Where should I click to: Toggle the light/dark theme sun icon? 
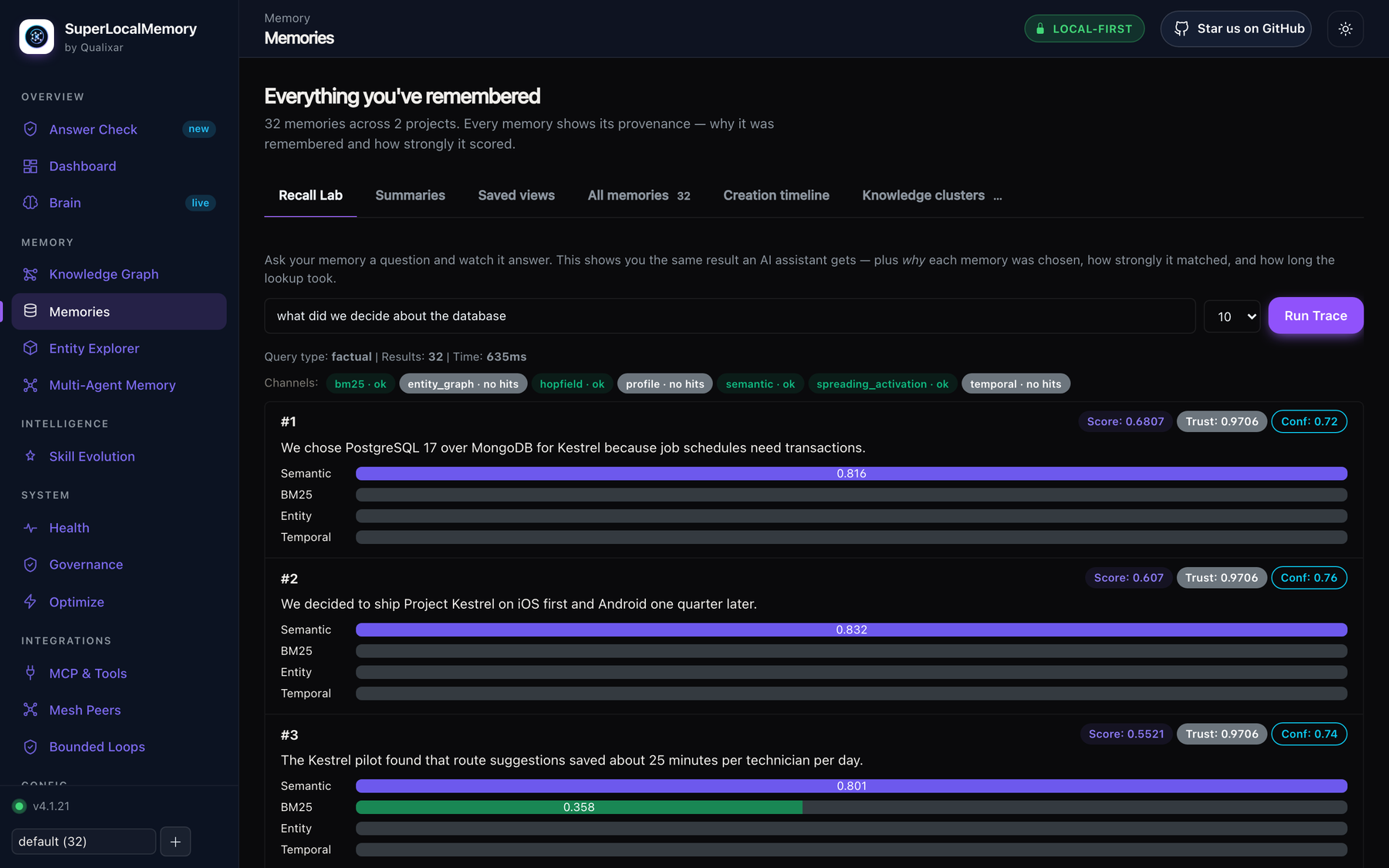pyautogui.click(x=1345, y=29)
